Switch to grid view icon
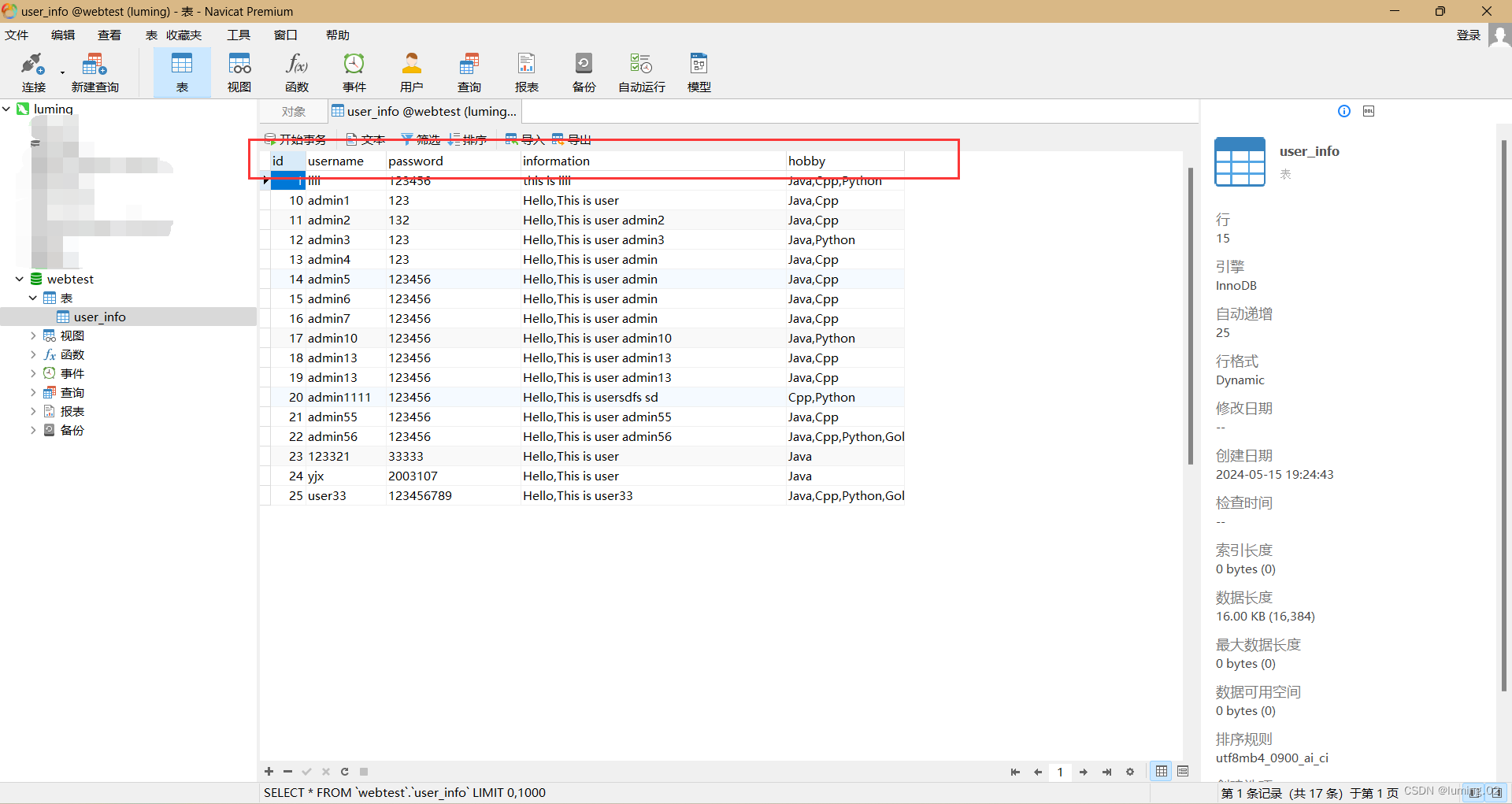The width and height of the screenshot is (1512, 804). coord(1162,772)
